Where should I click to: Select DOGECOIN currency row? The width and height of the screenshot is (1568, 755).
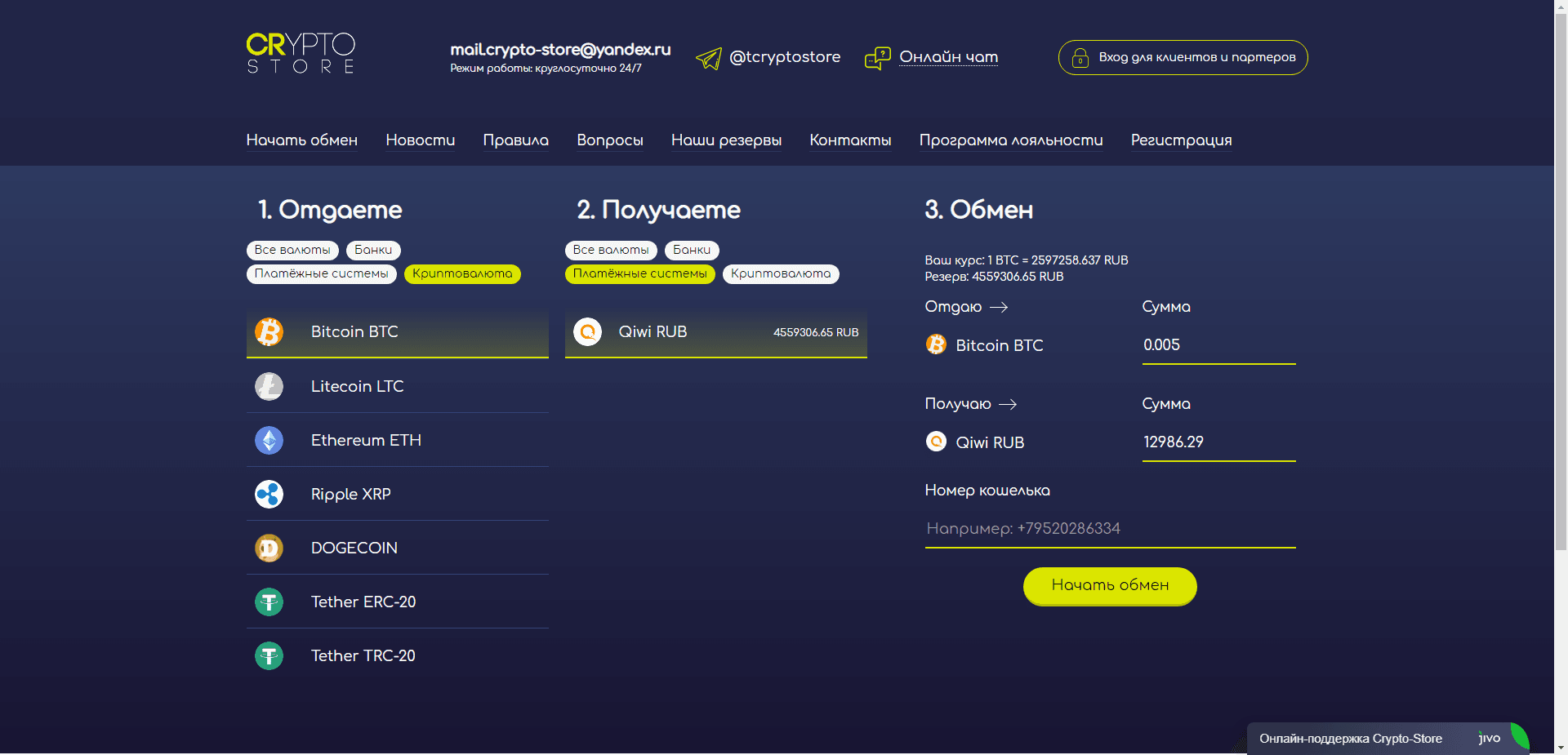[x=398, y=548]
